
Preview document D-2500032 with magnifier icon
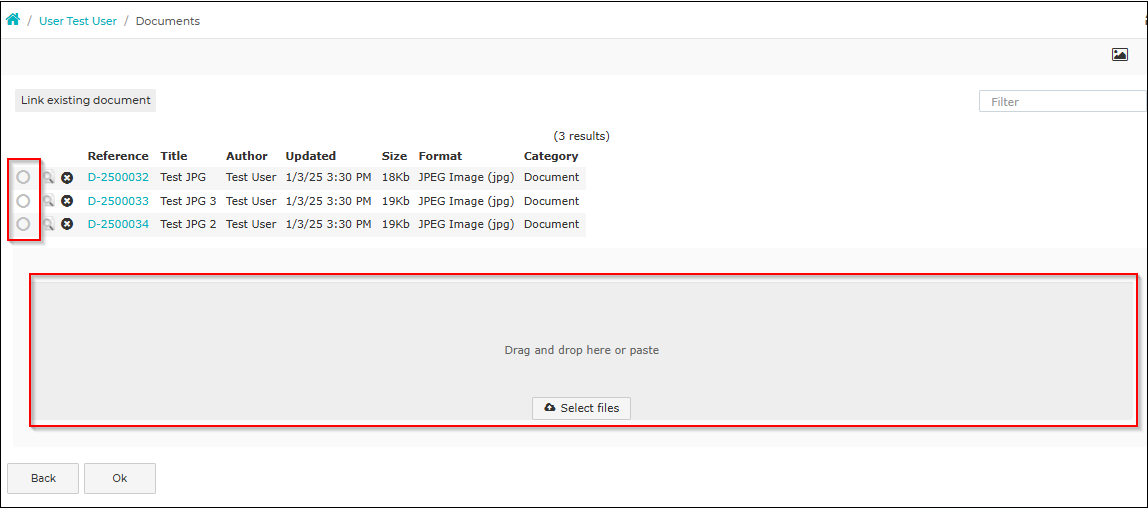tap(48, 177)
